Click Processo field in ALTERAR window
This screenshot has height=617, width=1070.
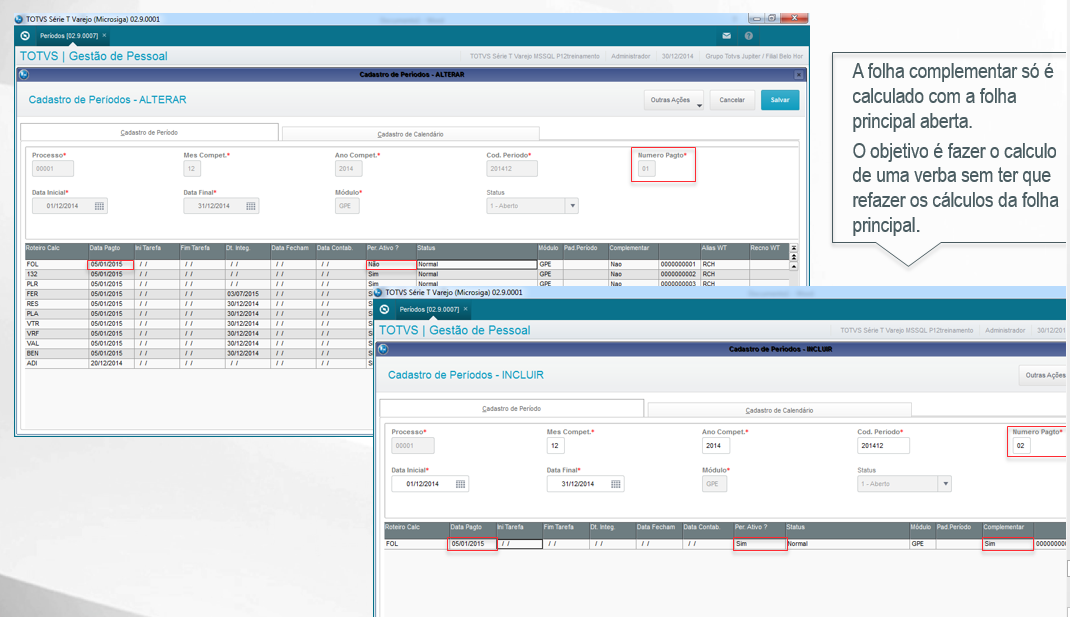53,169
